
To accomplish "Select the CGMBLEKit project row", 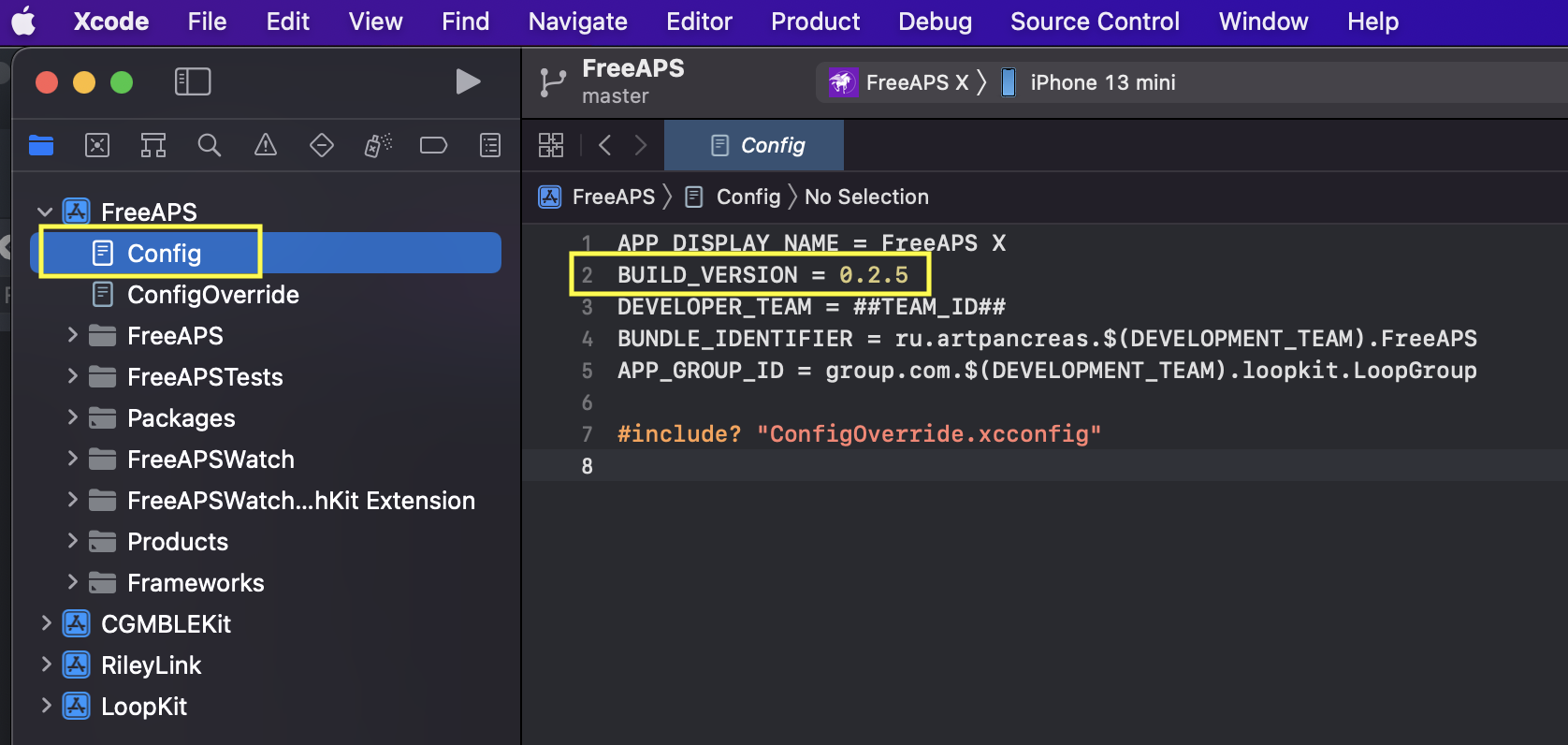I will 266,623.
